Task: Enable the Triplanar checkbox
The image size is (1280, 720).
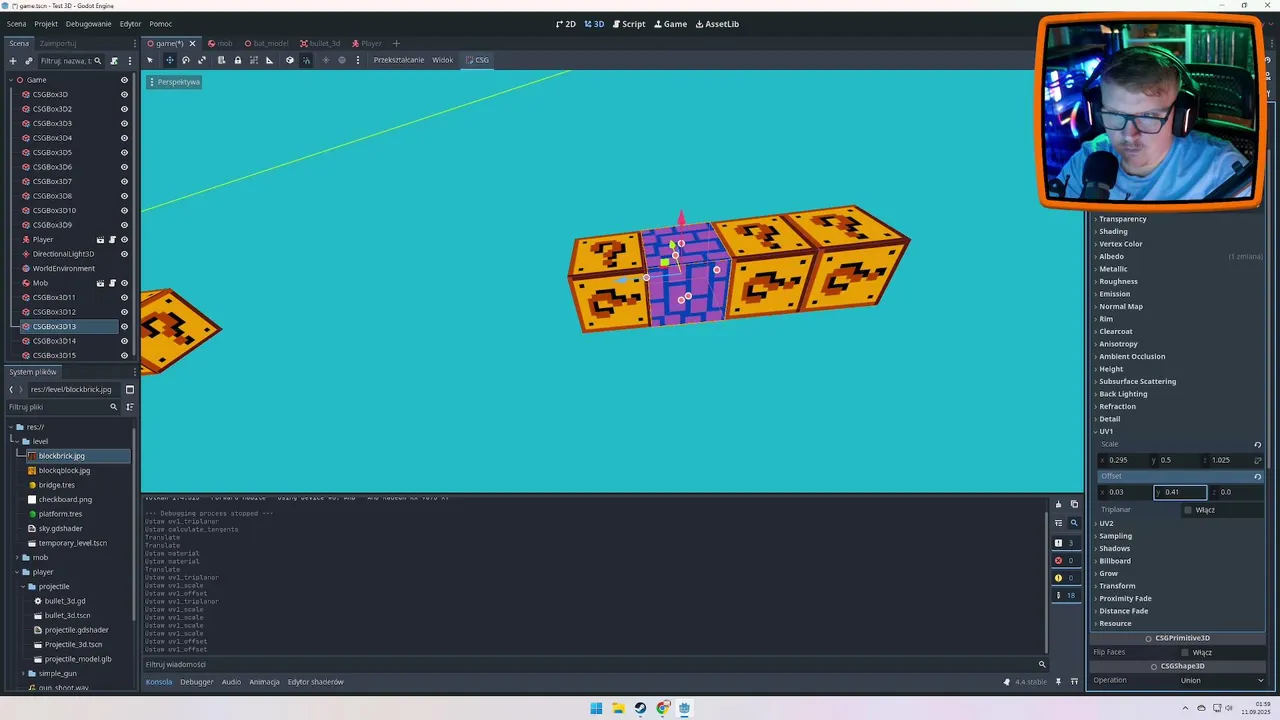Action: click(x=1188, y=510)
